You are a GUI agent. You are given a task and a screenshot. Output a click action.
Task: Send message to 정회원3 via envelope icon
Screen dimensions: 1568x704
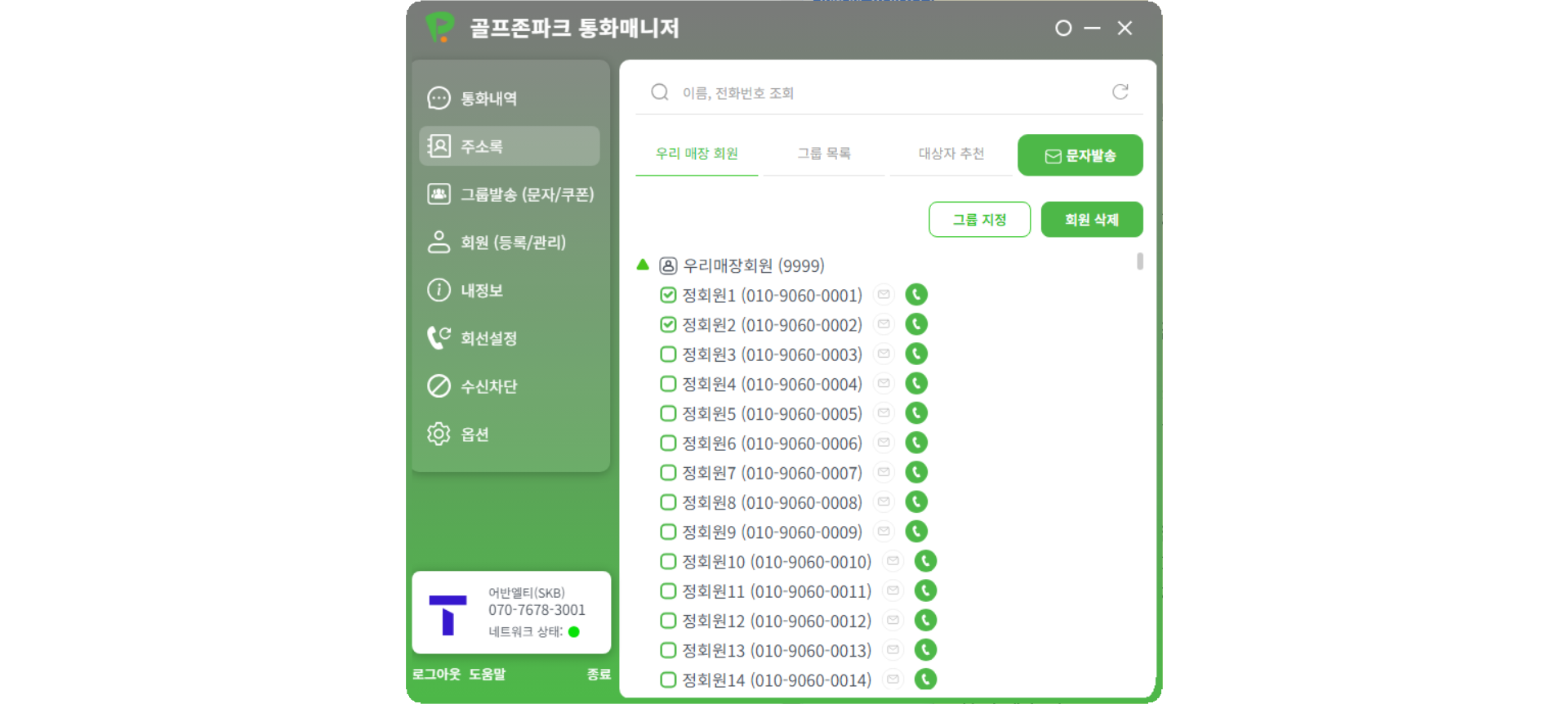[884, 354]
